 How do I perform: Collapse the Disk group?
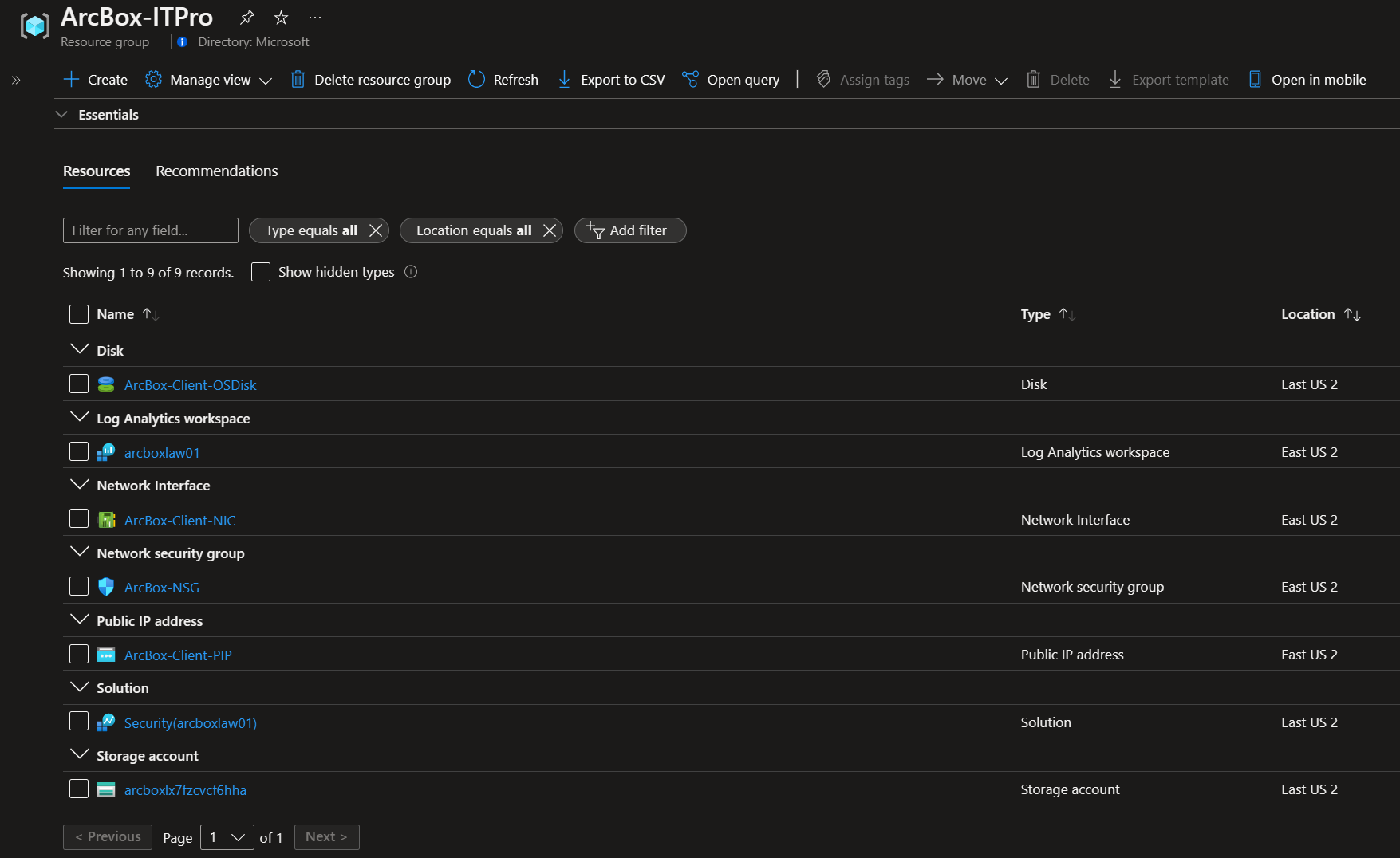coord(80,349)
